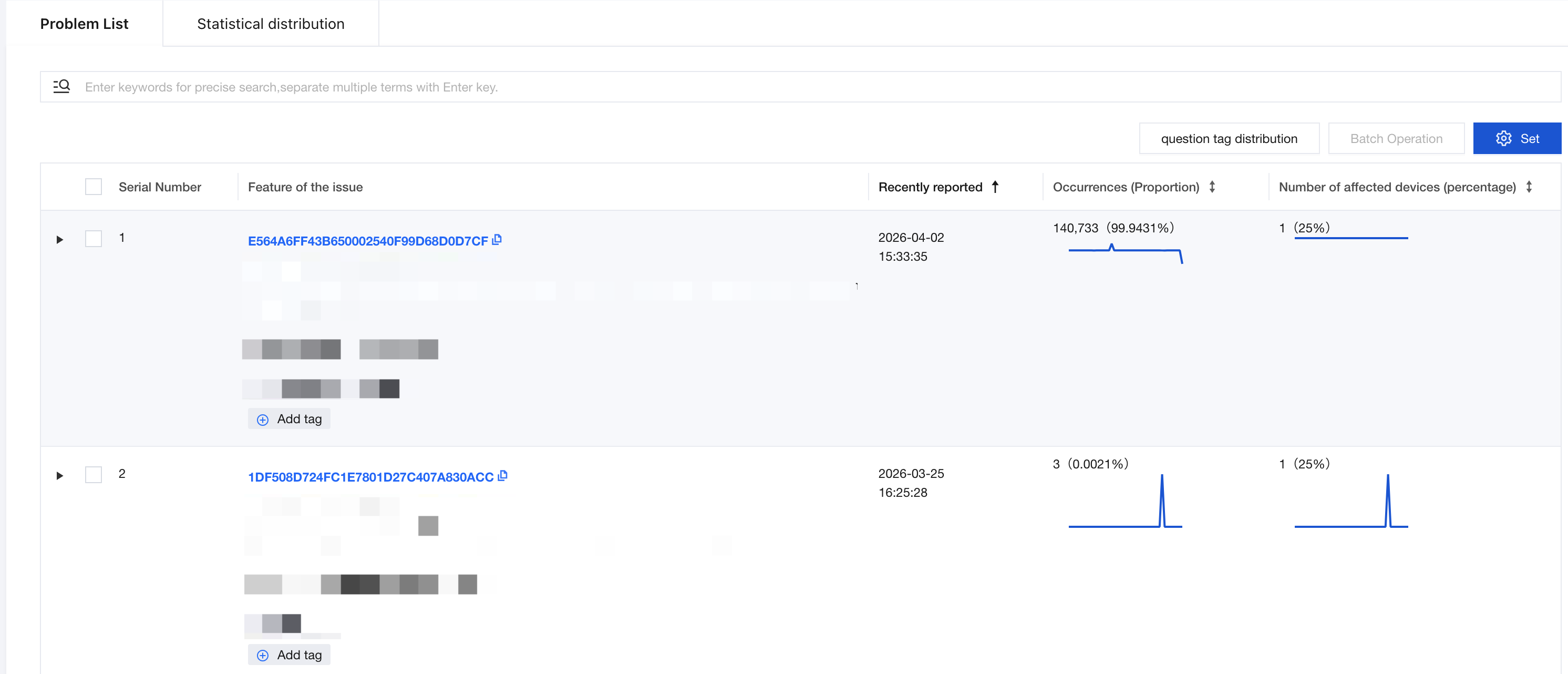Screen dimensions: 1568x674
Task: Click the gear icon in Set button
Action: click(x=1503, y=138)
